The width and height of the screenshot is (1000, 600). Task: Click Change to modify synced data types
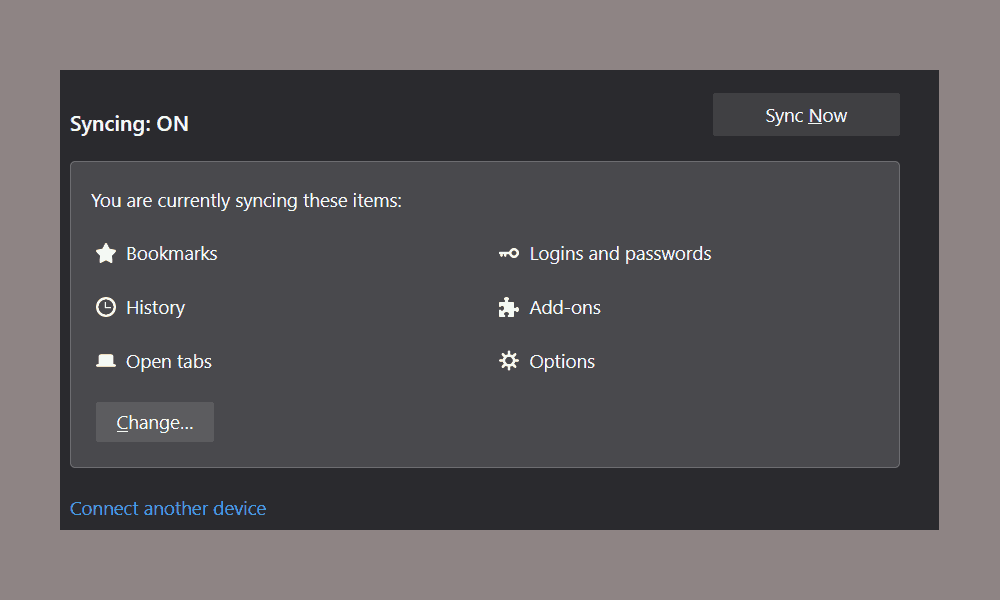click(154, 421)
